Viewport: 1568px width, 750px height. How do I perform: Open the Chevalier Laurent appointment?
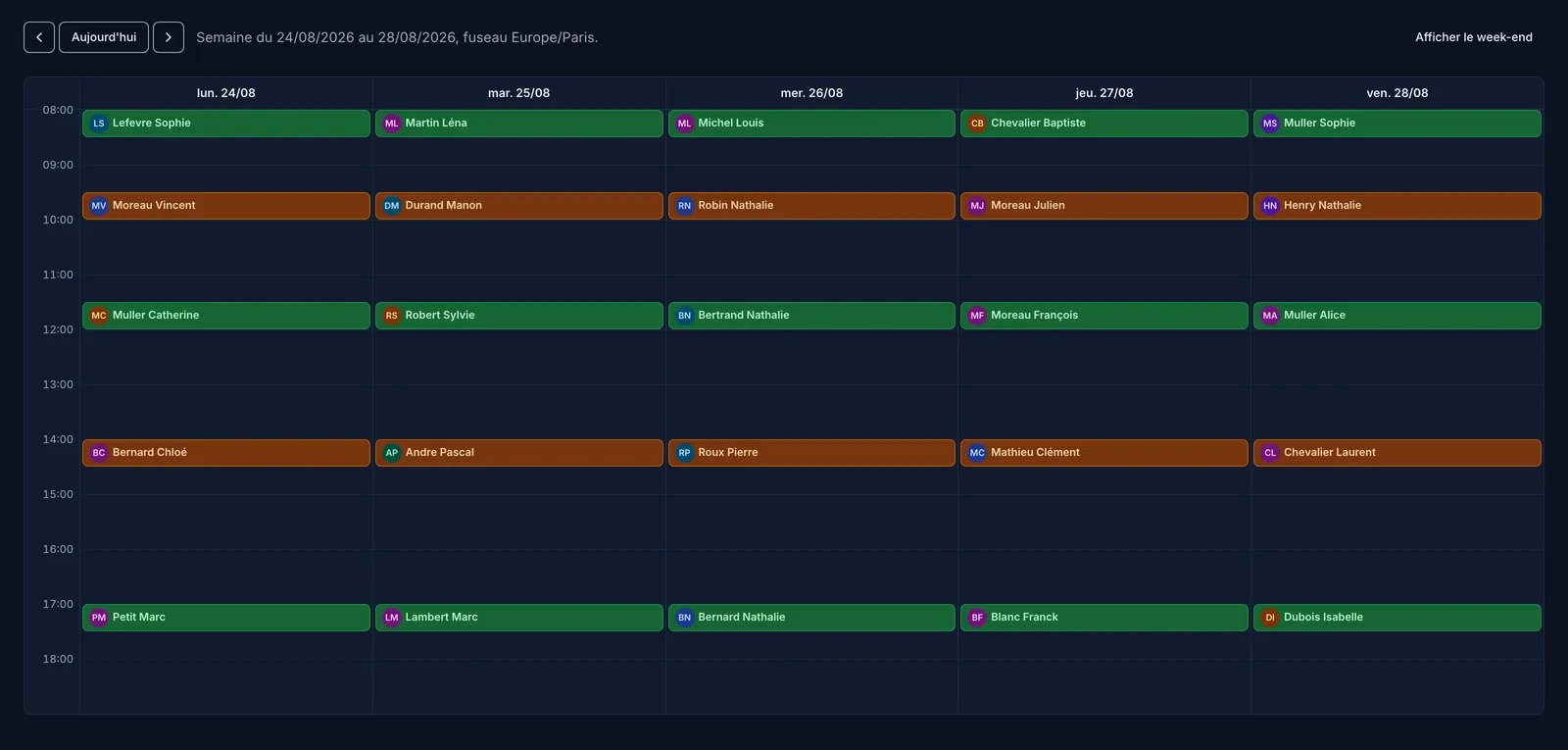[x=1397, y=453]
